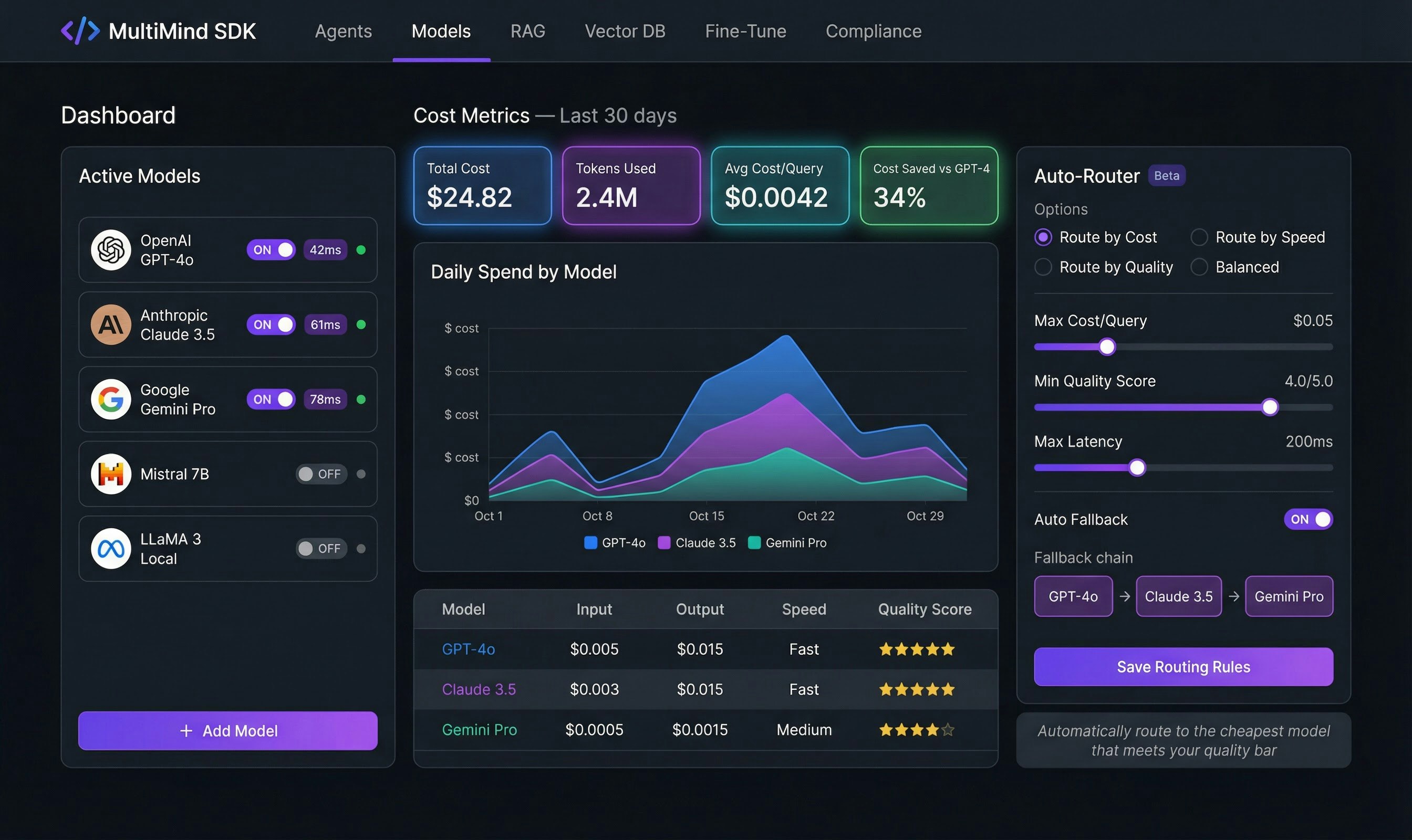Viewport: 1412px width, 840px height.
Task: Click Claude 3.5 in the fallback chain
Action: pyautogui.click(x=1179, y=596)
